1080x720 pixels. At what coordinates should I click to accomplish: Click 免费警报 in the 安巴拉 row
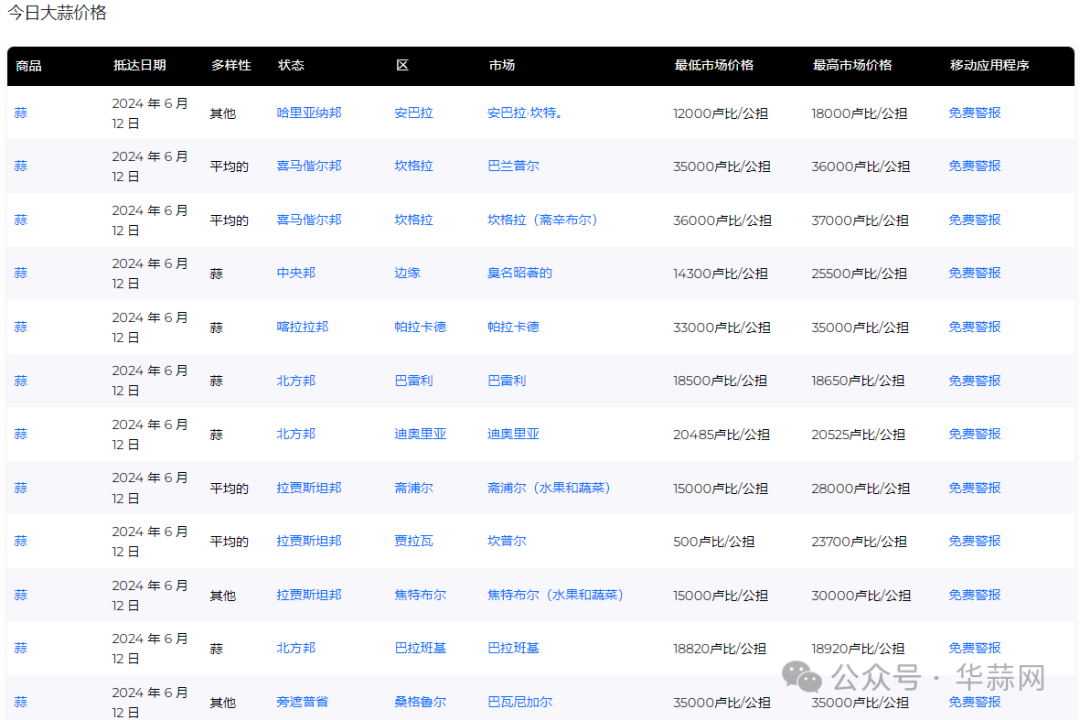pyautogui.click(x=974, y=112)
